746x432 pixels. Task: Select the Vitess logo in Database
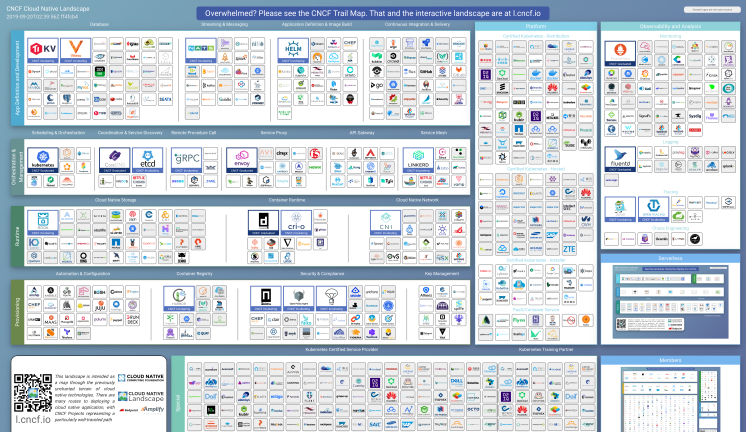(x=75, y=50)
